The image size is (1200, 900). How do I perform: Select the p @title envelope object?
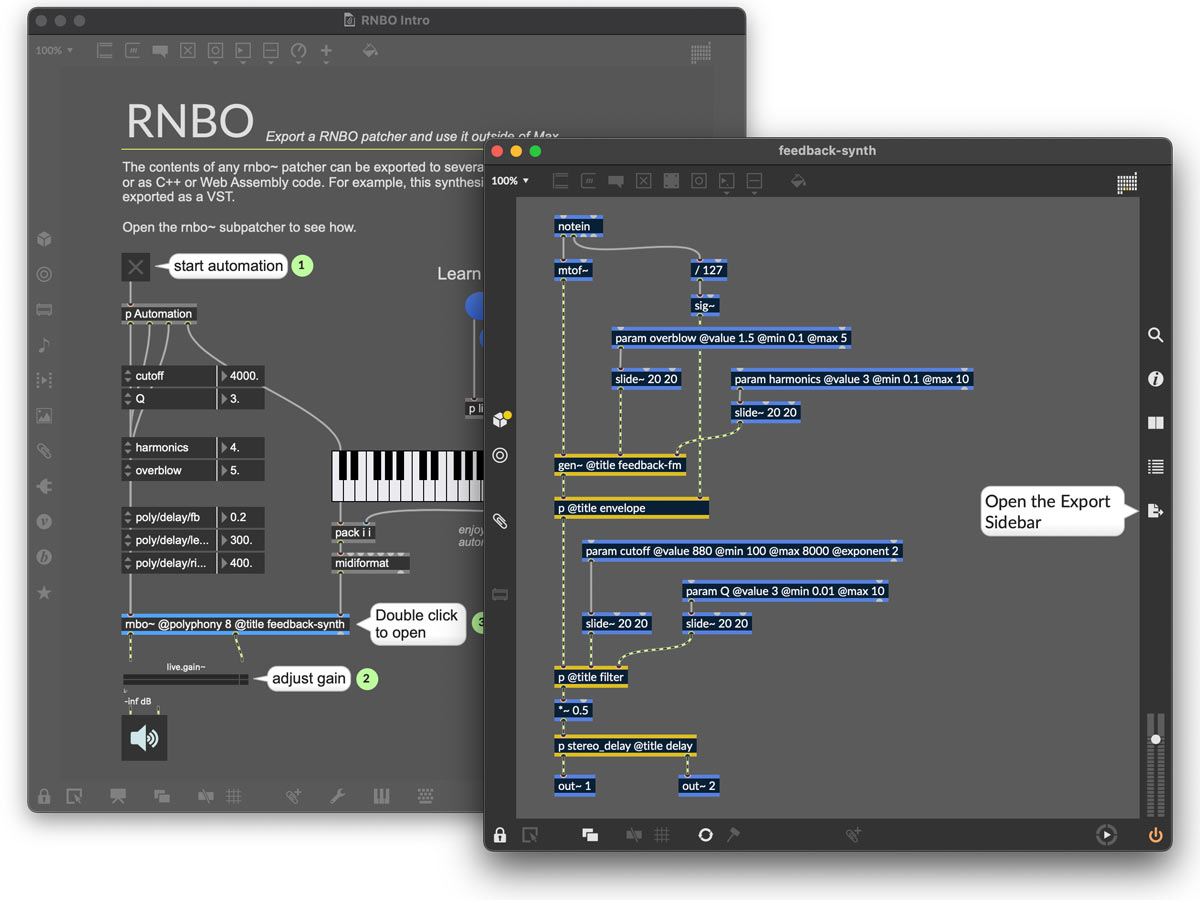(x=632, y=508)
